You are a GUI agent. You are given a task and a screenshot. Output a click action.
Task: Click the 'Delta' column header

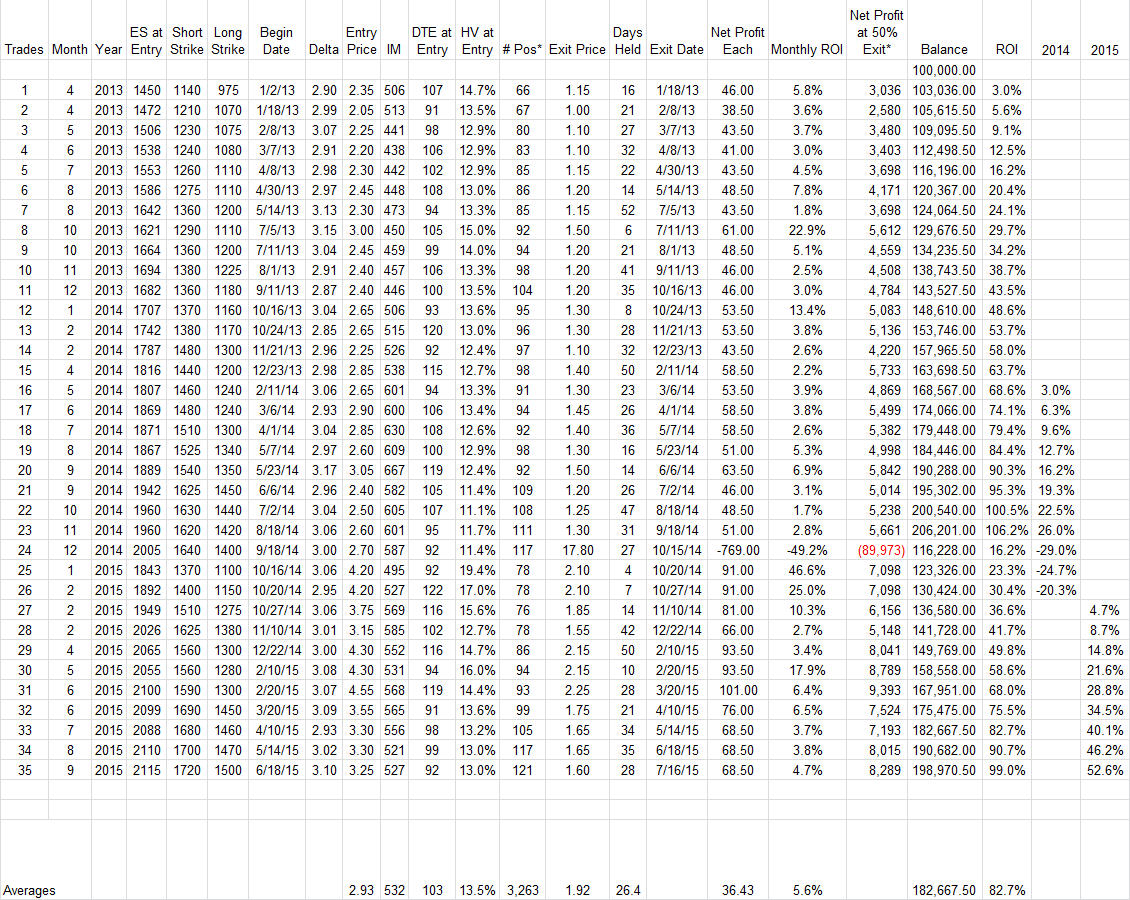click(324, 49)
